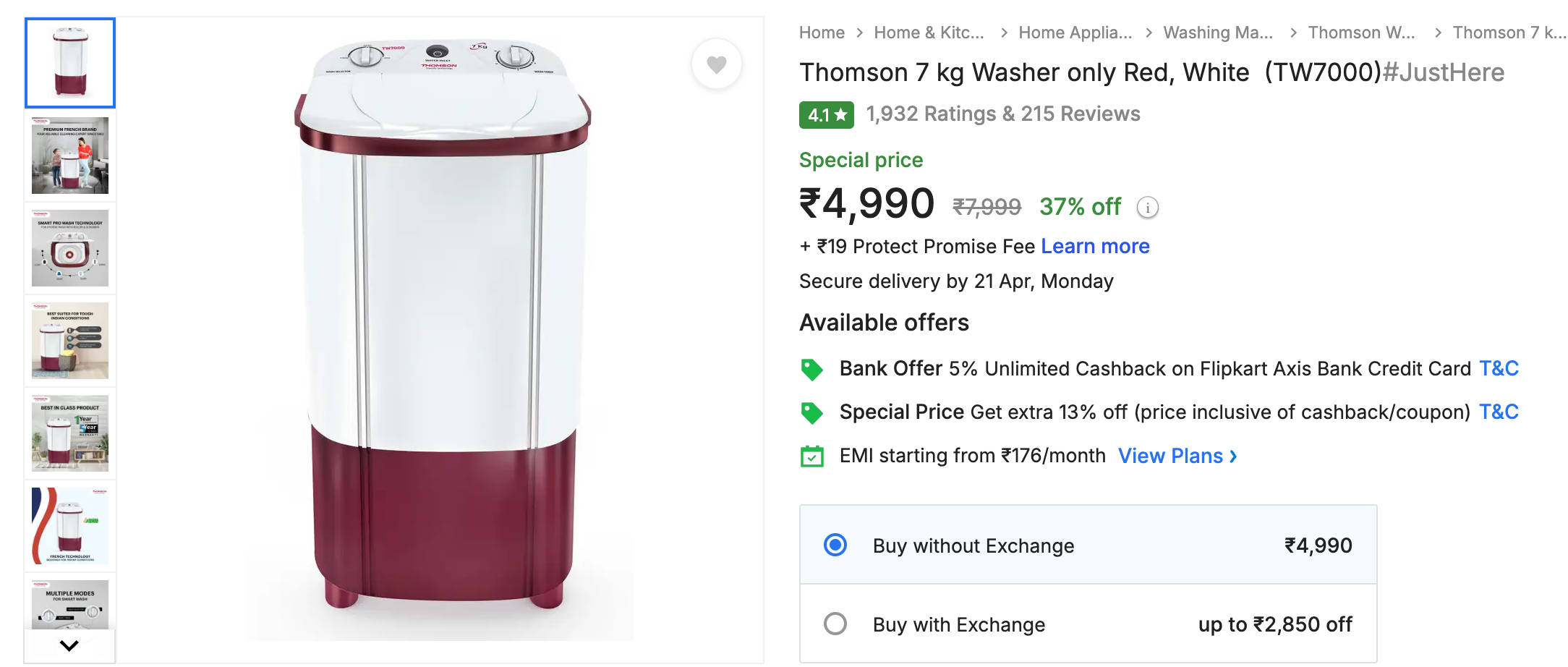Click the green 4.1 star rating badge
Image resolution: width=1568 pixels, height=667 pixels.
click(826, 115)
